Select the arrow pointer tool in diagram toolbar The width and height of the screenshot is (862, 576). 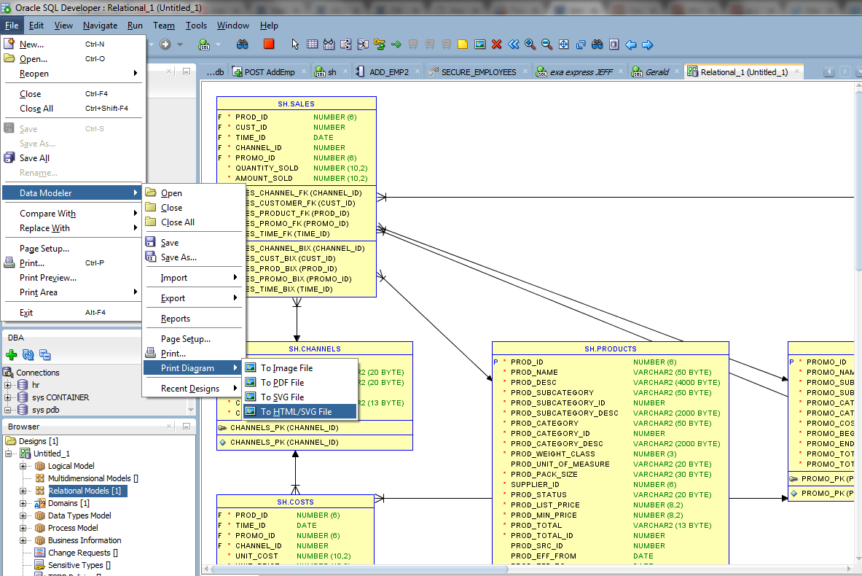click(295, 44)
